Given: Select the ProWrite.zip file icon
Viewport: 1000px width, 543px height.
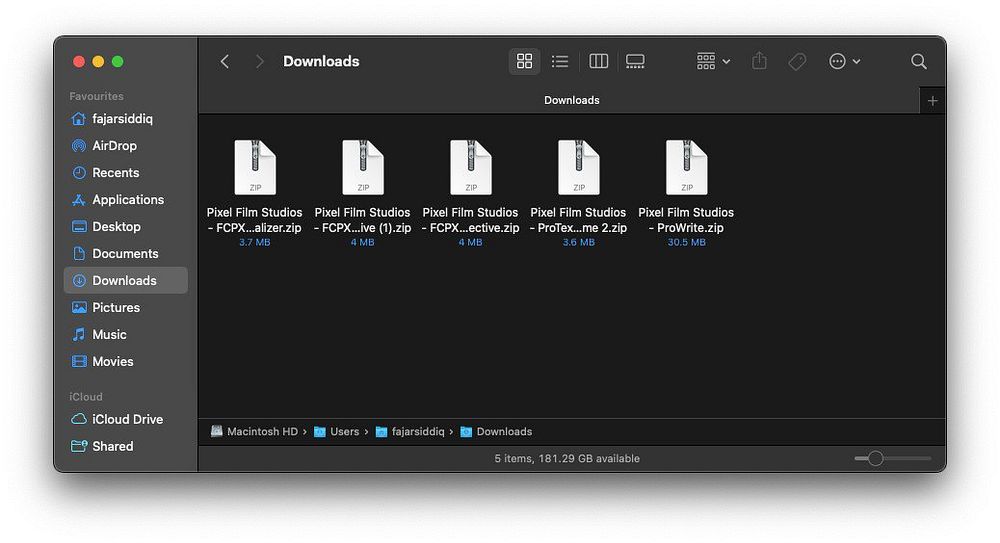Looking at the screenshot, I should [686, 167].
